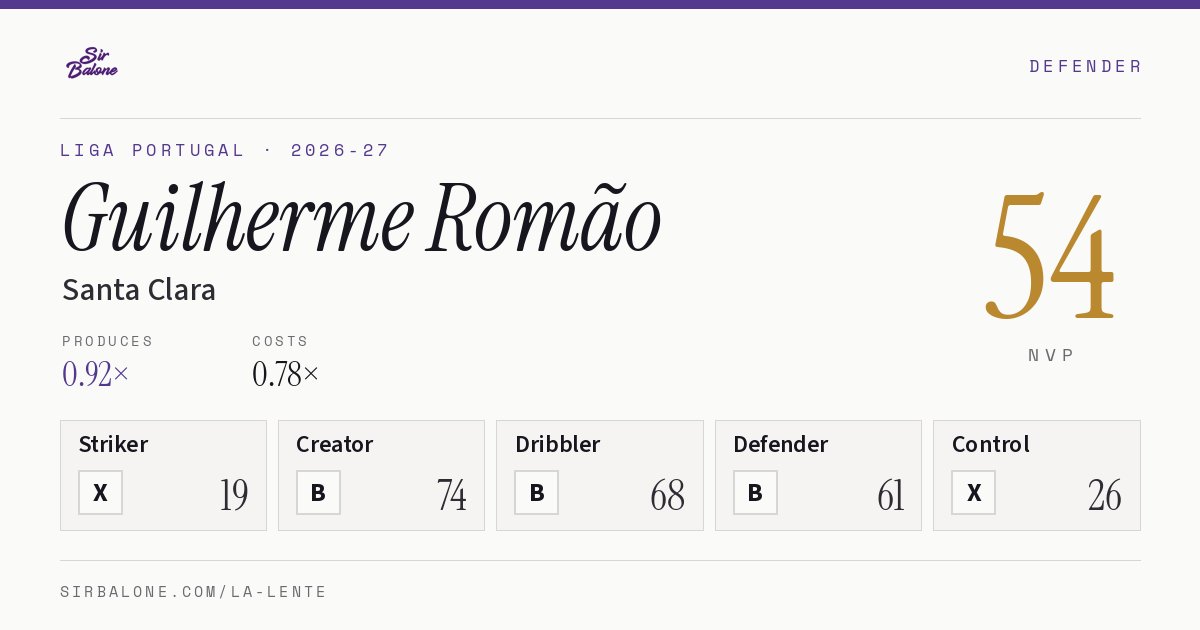
Task: Click the LIGA PORTUGAL · 2026-27 heading
Action: (x=225, y=150)
